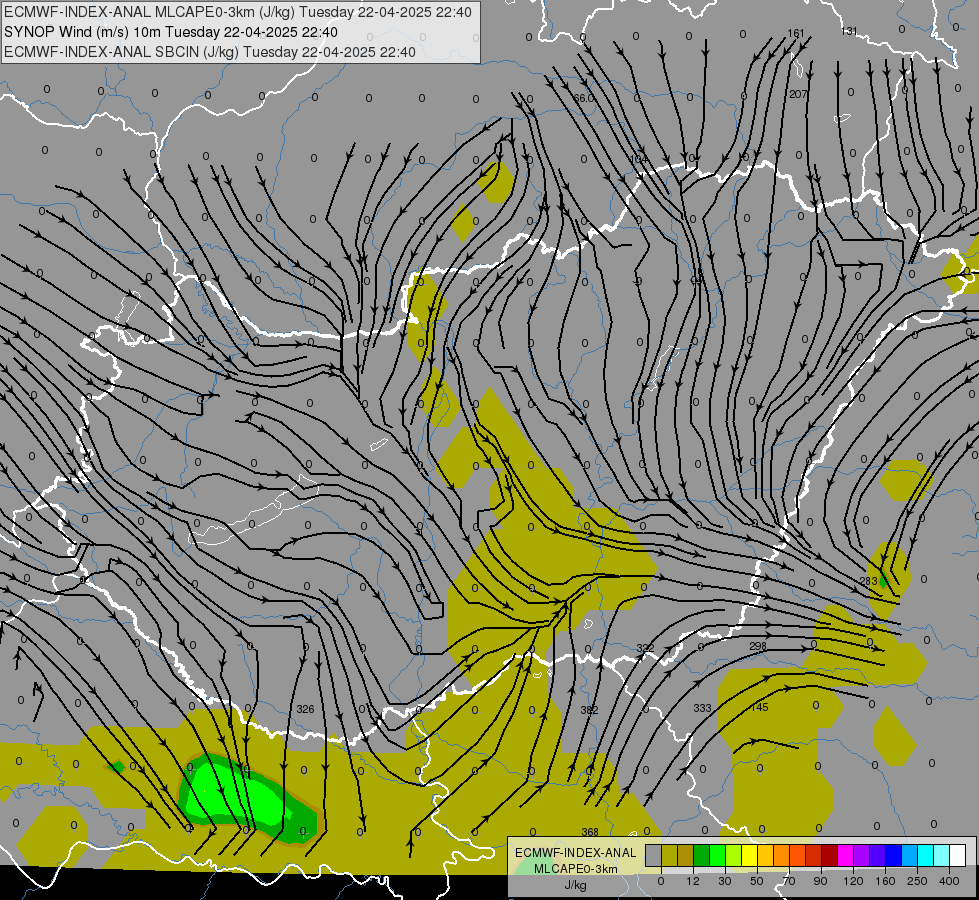This screenshot has height=900, width=979.
Task: Click the legend scale value 120
Action: [x=854, y=881]
